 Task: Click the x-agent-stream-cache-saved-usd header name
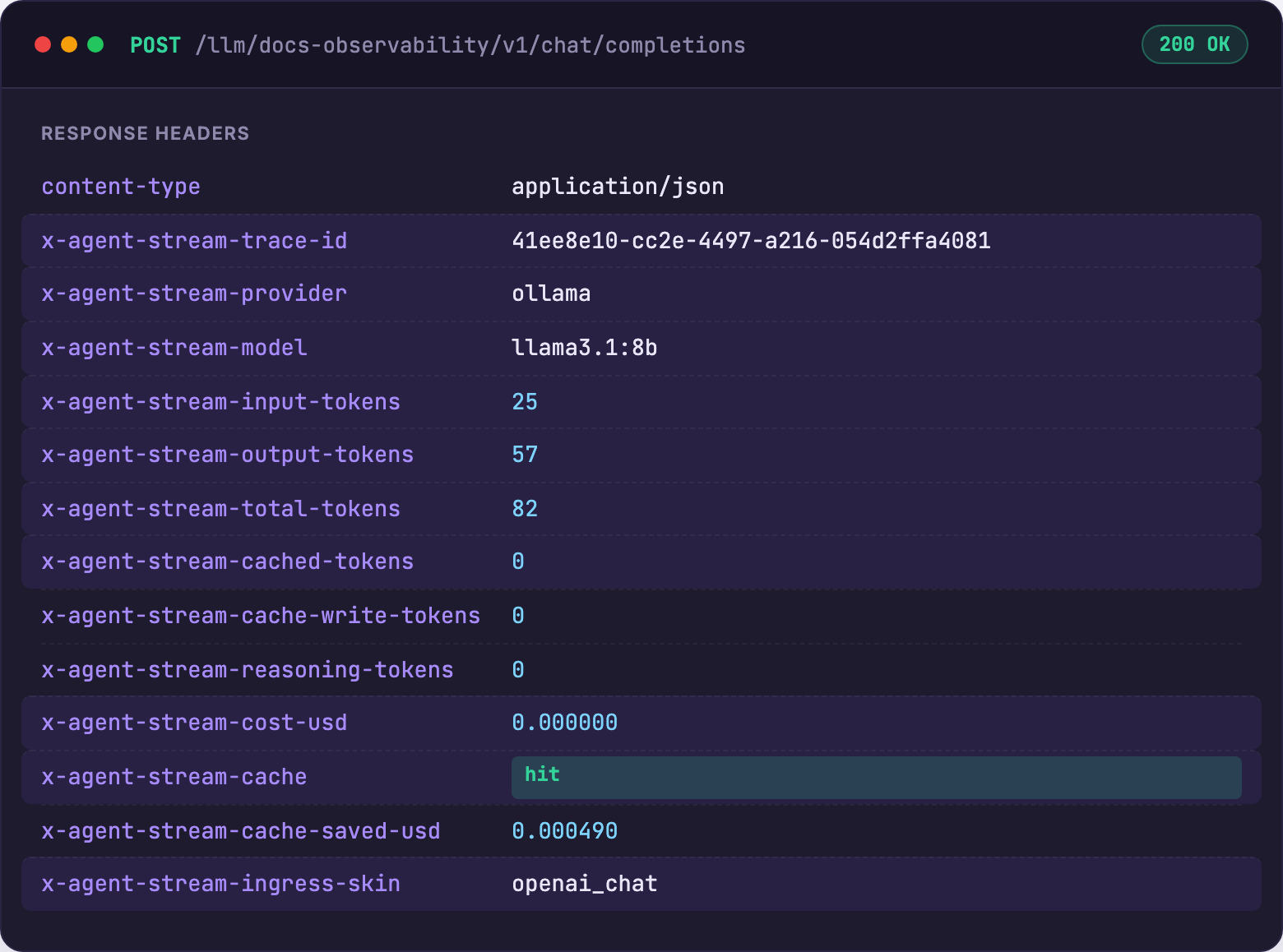(241, 831)
